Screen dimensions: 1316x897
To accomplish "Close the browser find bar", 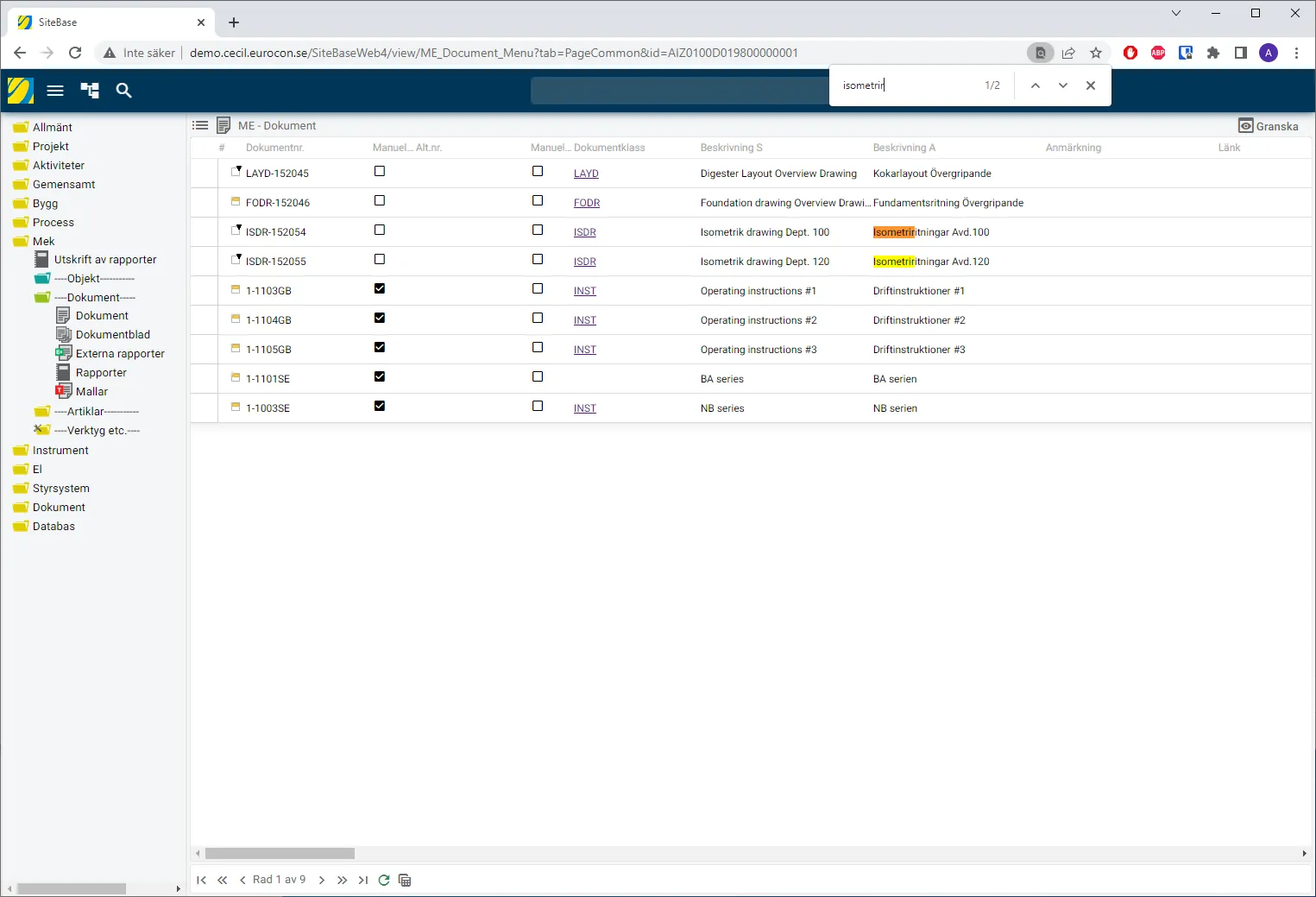I will coord(1091,85).
